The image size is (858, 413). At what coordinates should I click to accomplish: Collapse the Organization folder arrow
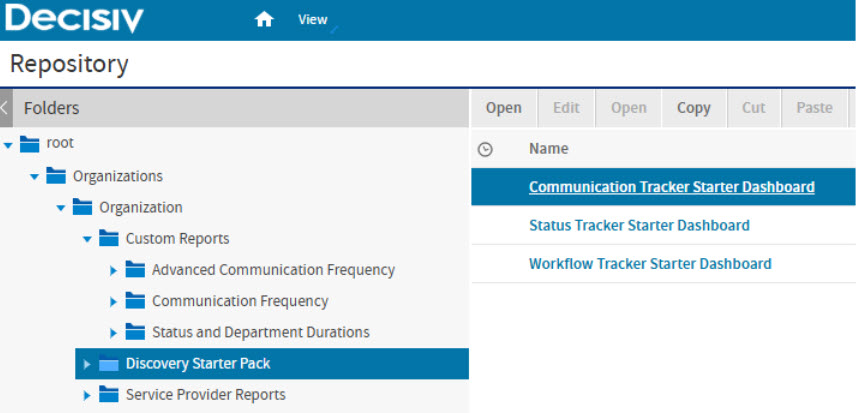click(x=61, y=208)
